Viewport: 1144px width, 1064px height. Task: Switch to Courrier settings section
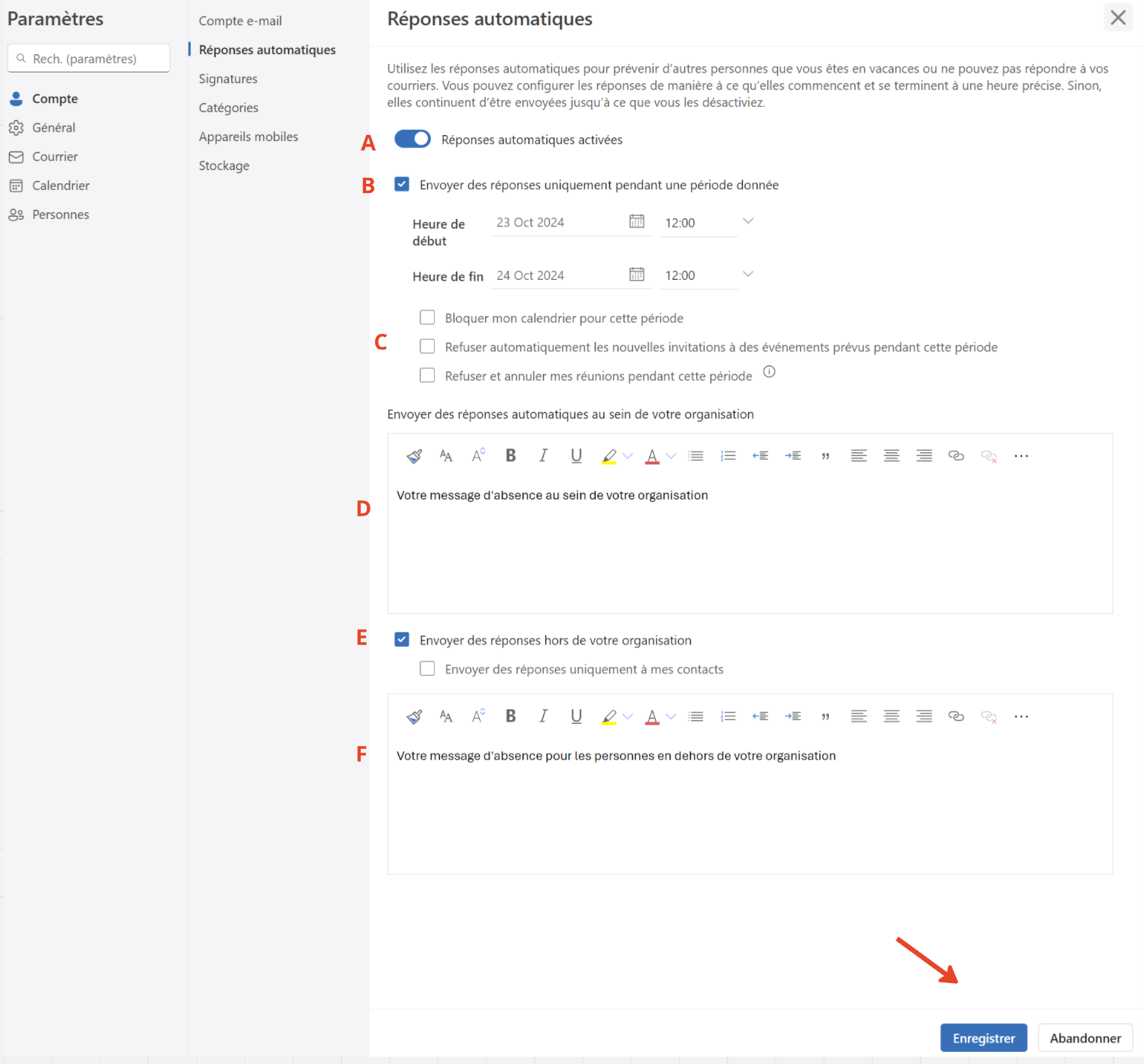pyautogui.click(x=55, y=156)
